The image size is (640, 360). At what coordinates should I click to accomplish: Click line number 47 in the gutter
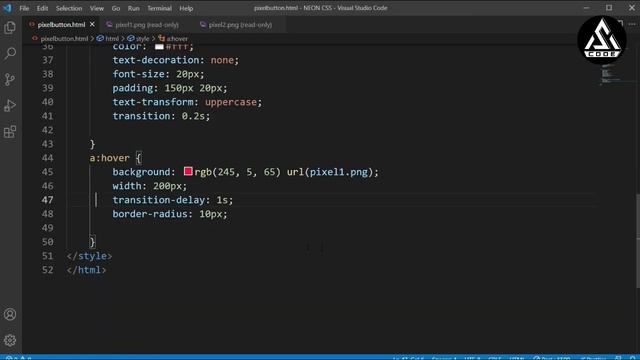[48, 200]
